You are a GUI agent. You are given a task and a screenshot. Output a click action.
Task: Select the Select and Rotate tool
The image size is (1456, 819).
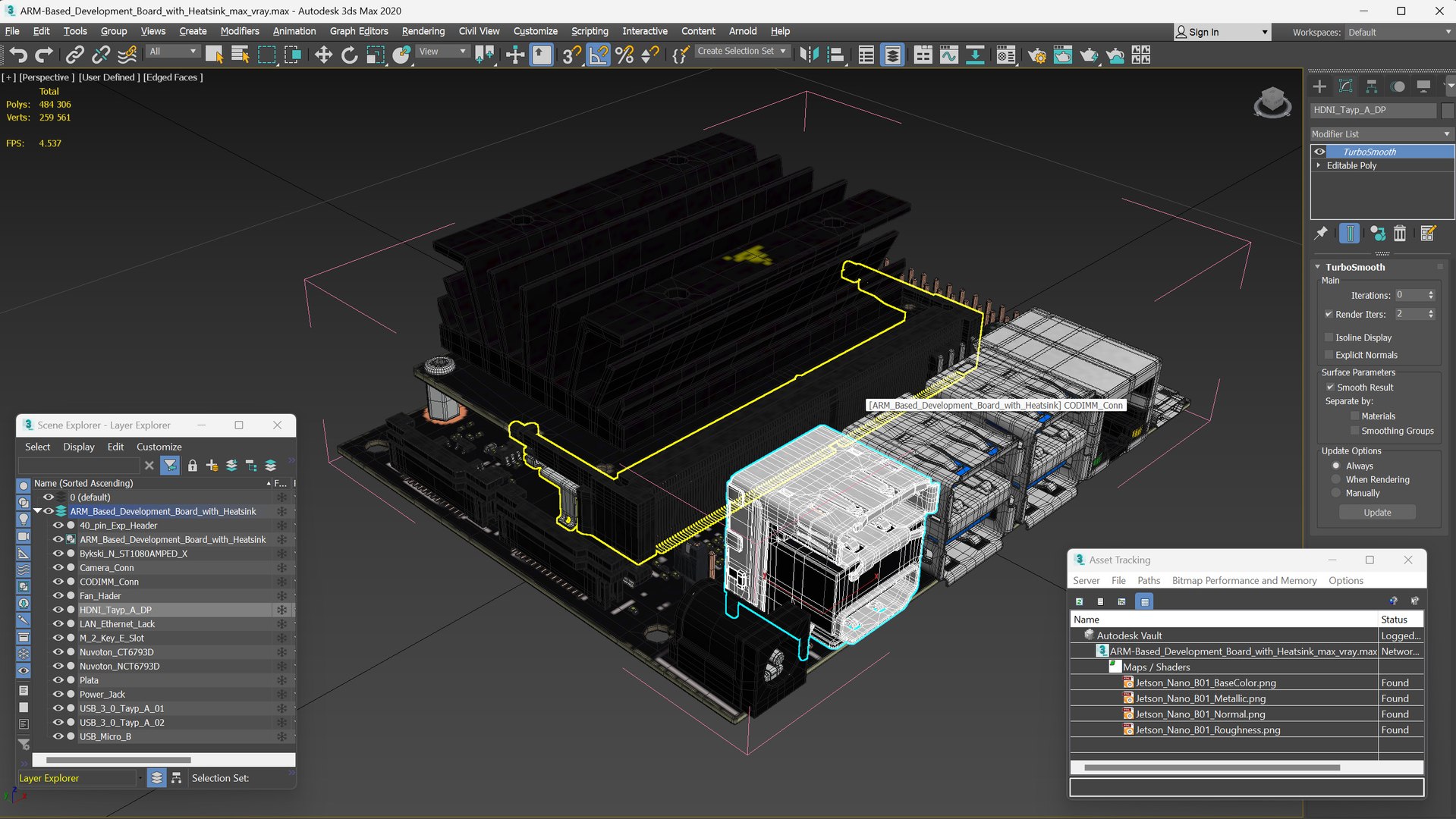click(349, 55)
